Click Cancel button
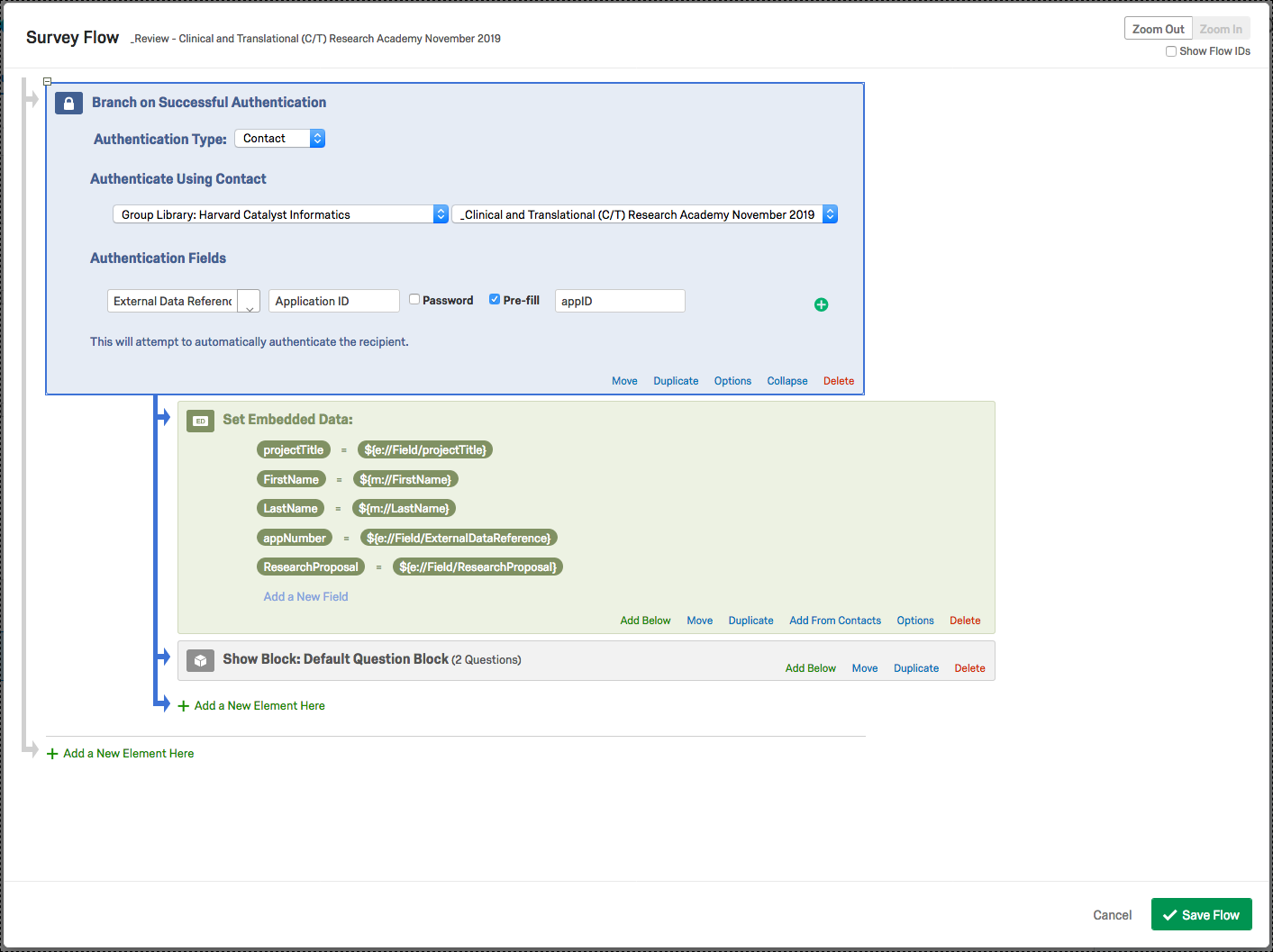The width and height of the screenshot is (1273, 952). 1113,915
